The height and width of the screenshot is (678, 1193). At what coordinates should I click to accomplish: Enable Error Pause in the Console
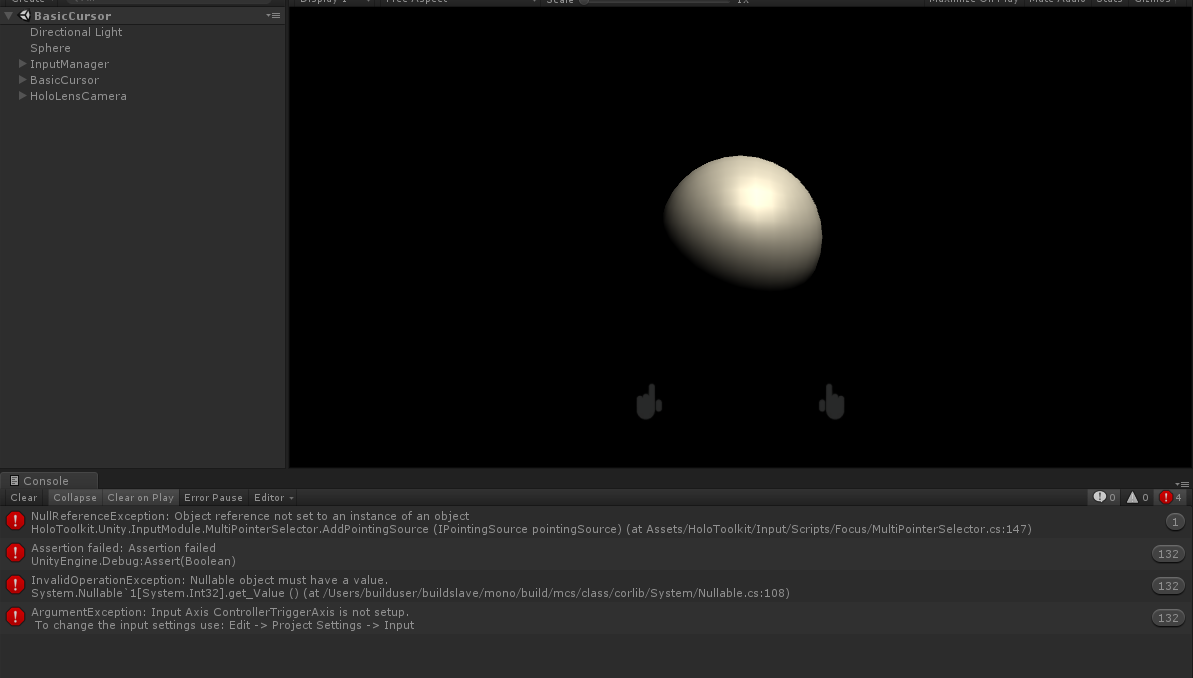point(213,497)
